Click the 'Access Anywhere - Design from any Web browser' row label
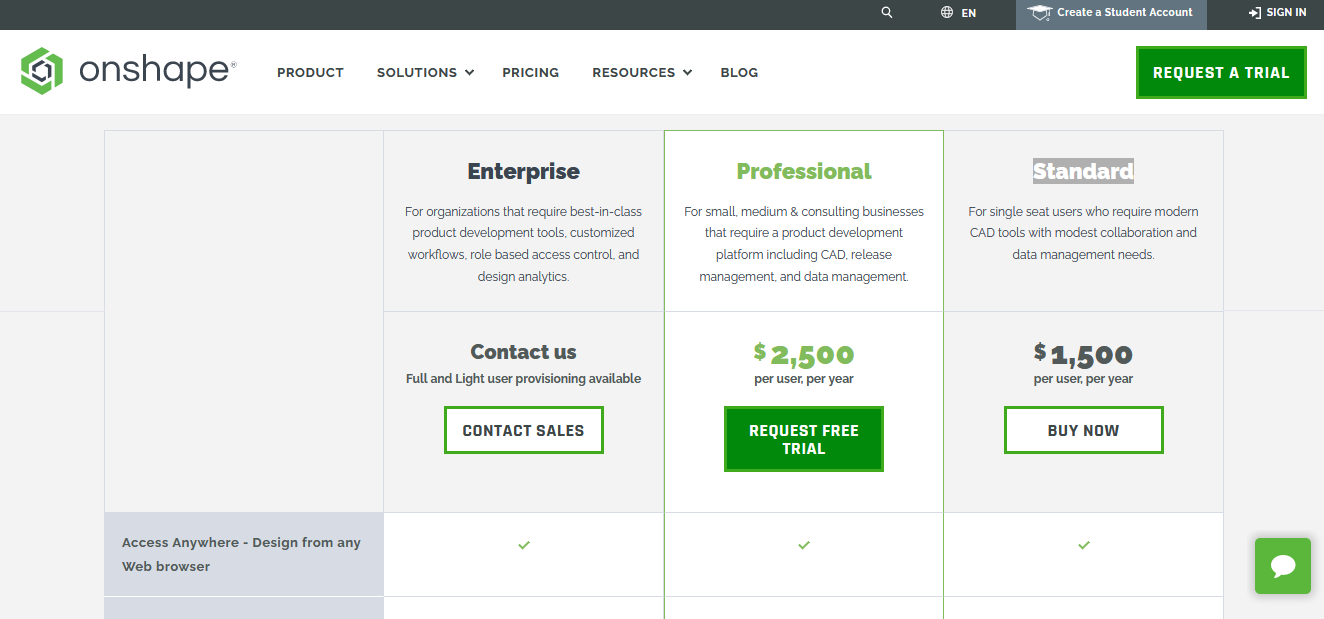The width and height of the screenshot is (1324, 619). [x=244, y=554]
